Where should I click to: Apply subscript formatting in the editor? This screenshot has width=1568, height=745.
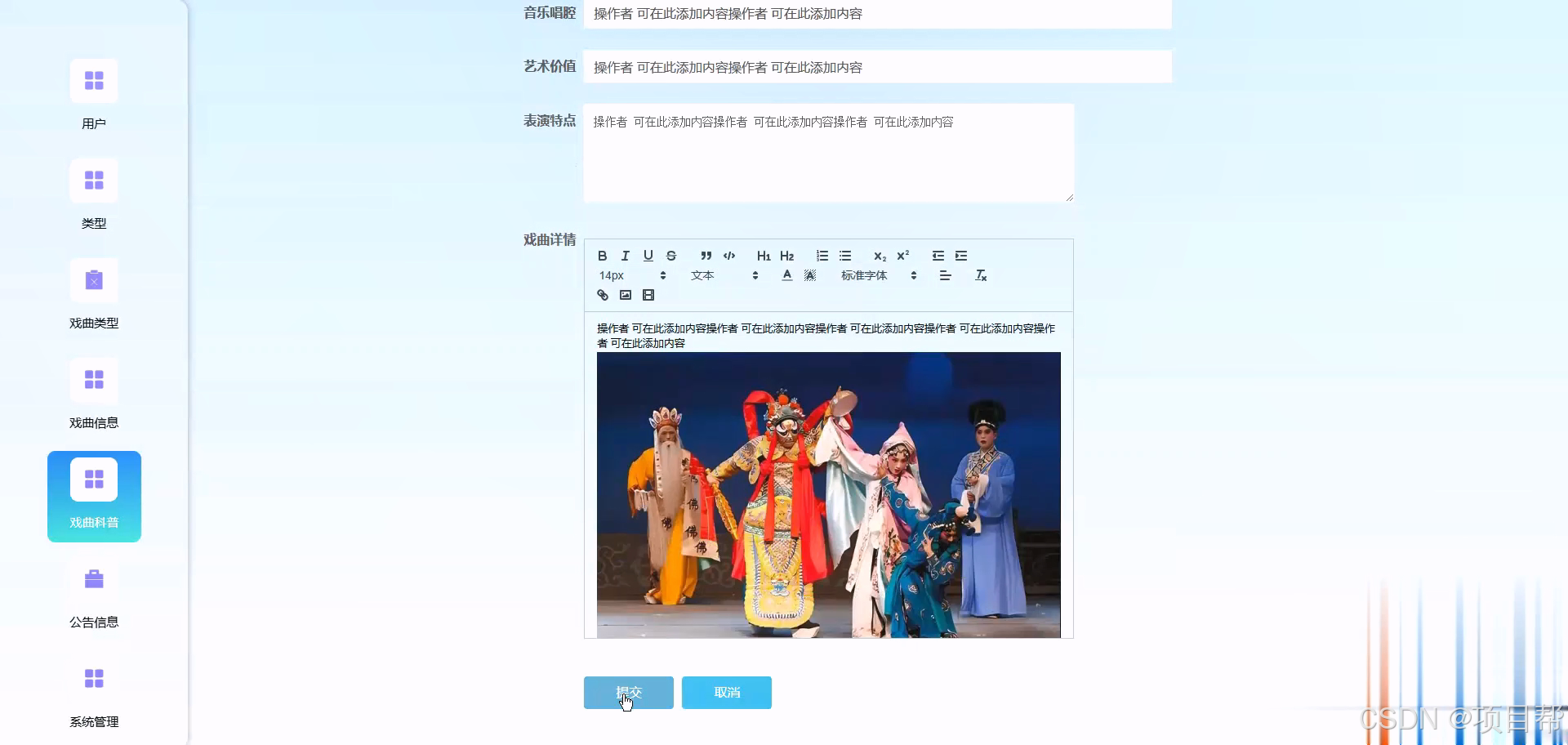click(879, 256)
